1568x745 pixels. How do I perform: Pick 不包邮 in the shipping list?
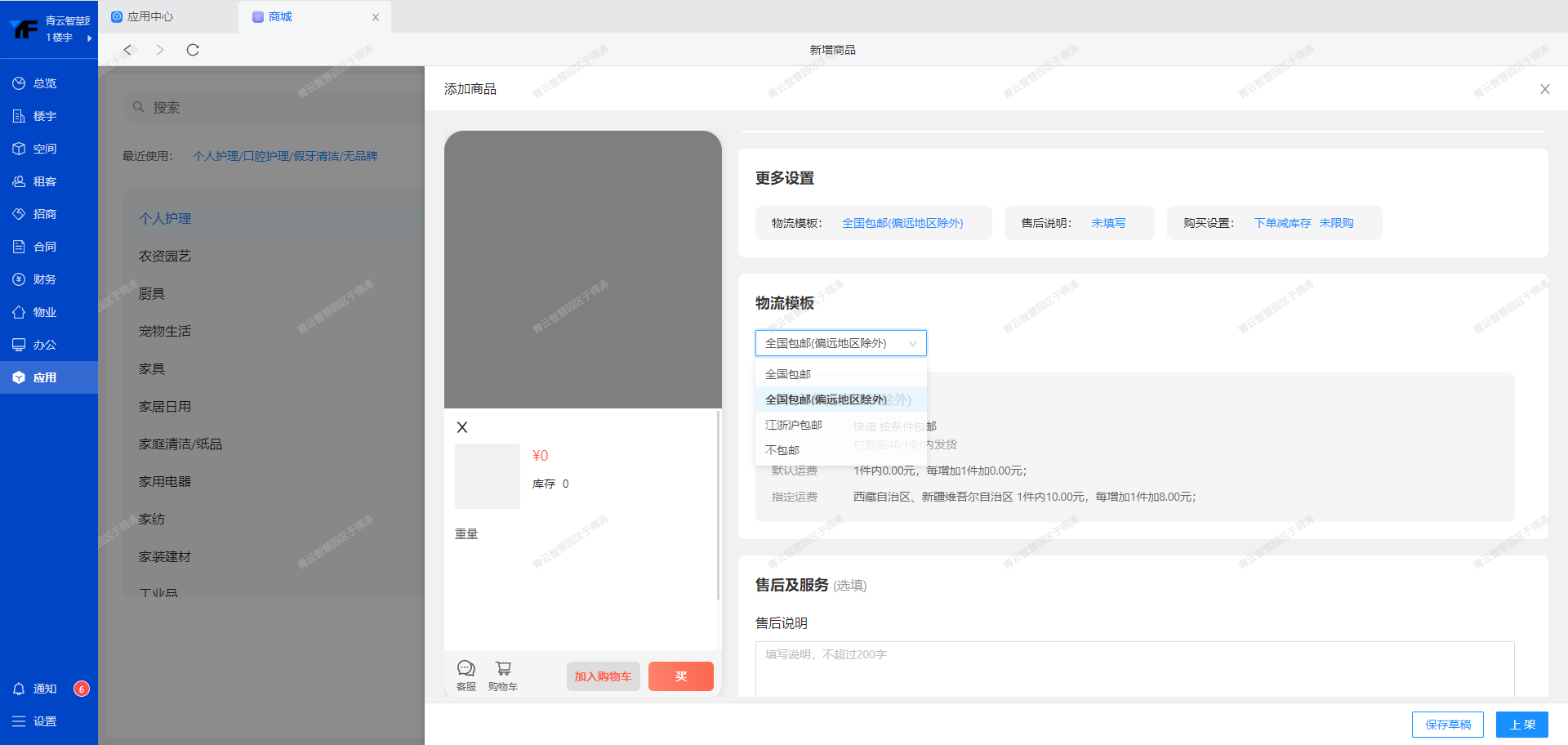pos(782,450)
